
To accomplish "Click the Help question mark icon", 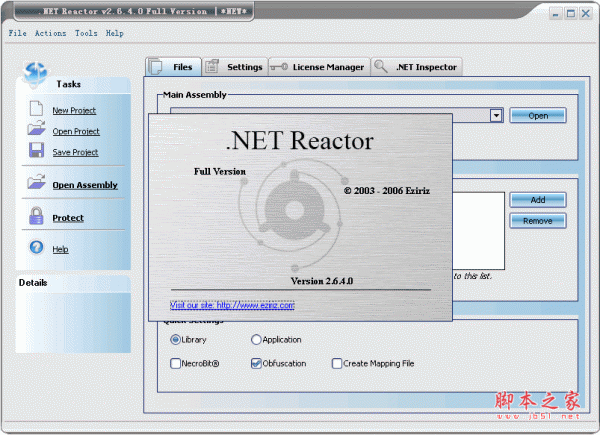I will pos(37,247).
